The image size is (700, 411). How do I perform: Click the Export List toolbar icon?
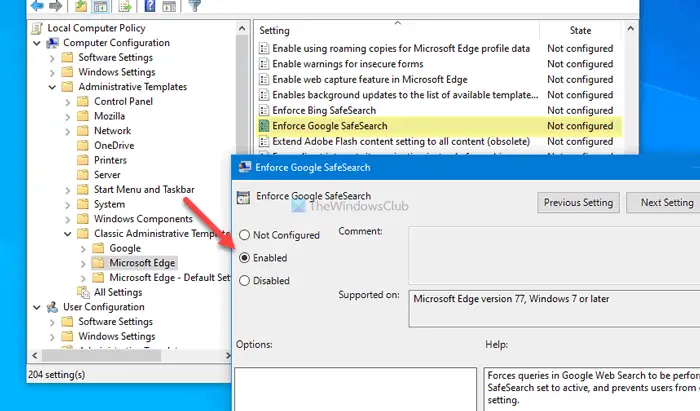coord(125,6)
